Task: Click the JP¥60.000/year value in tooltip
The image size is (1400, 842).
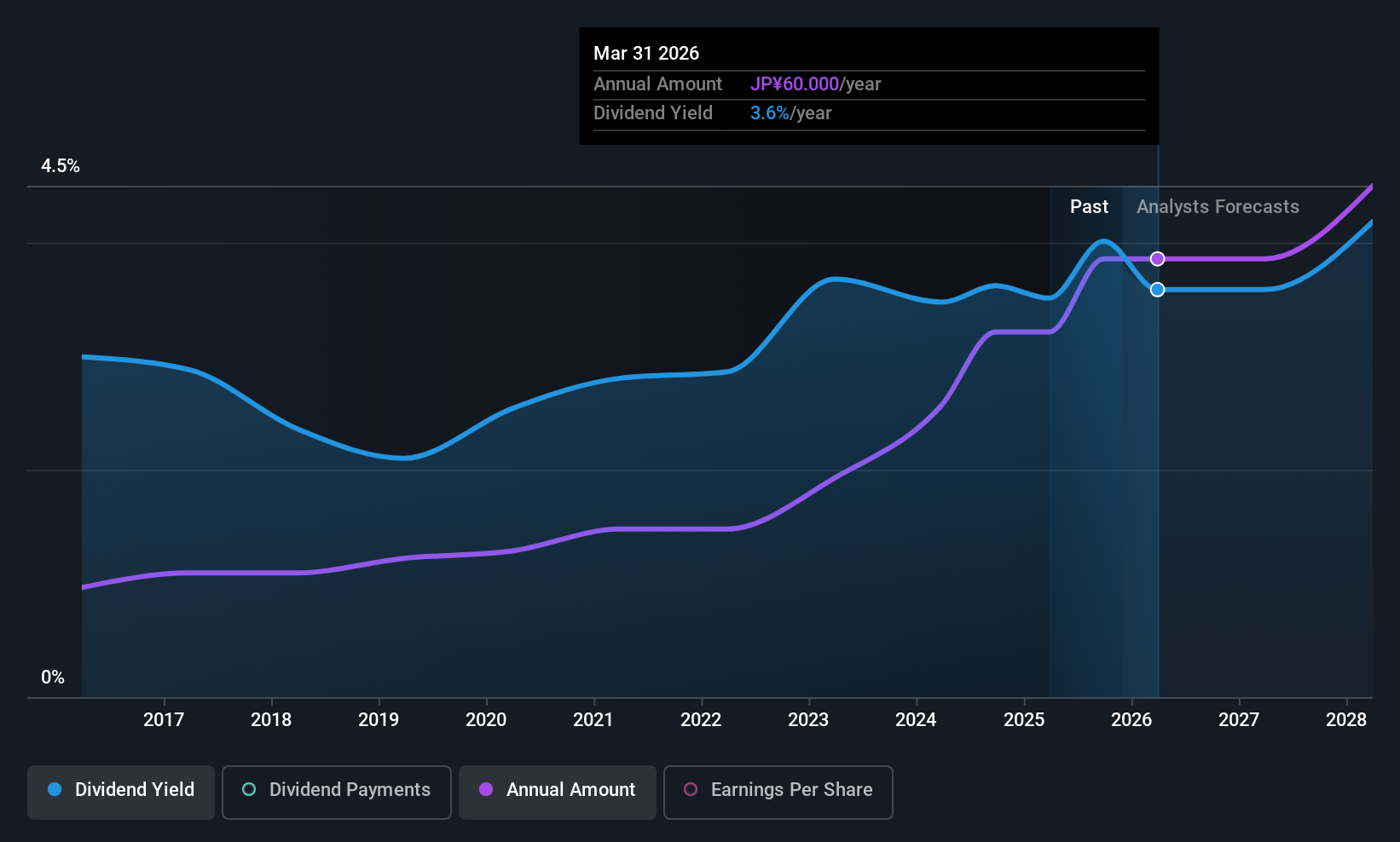Action: [815, 84]
